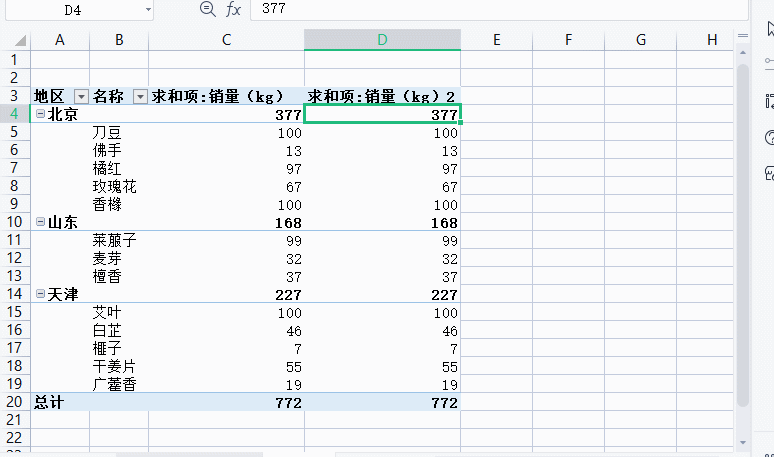This screenshot has height=457, width=774.
Task: Open the 名称 filter dropdown
Action: click(x=140, y=97)
